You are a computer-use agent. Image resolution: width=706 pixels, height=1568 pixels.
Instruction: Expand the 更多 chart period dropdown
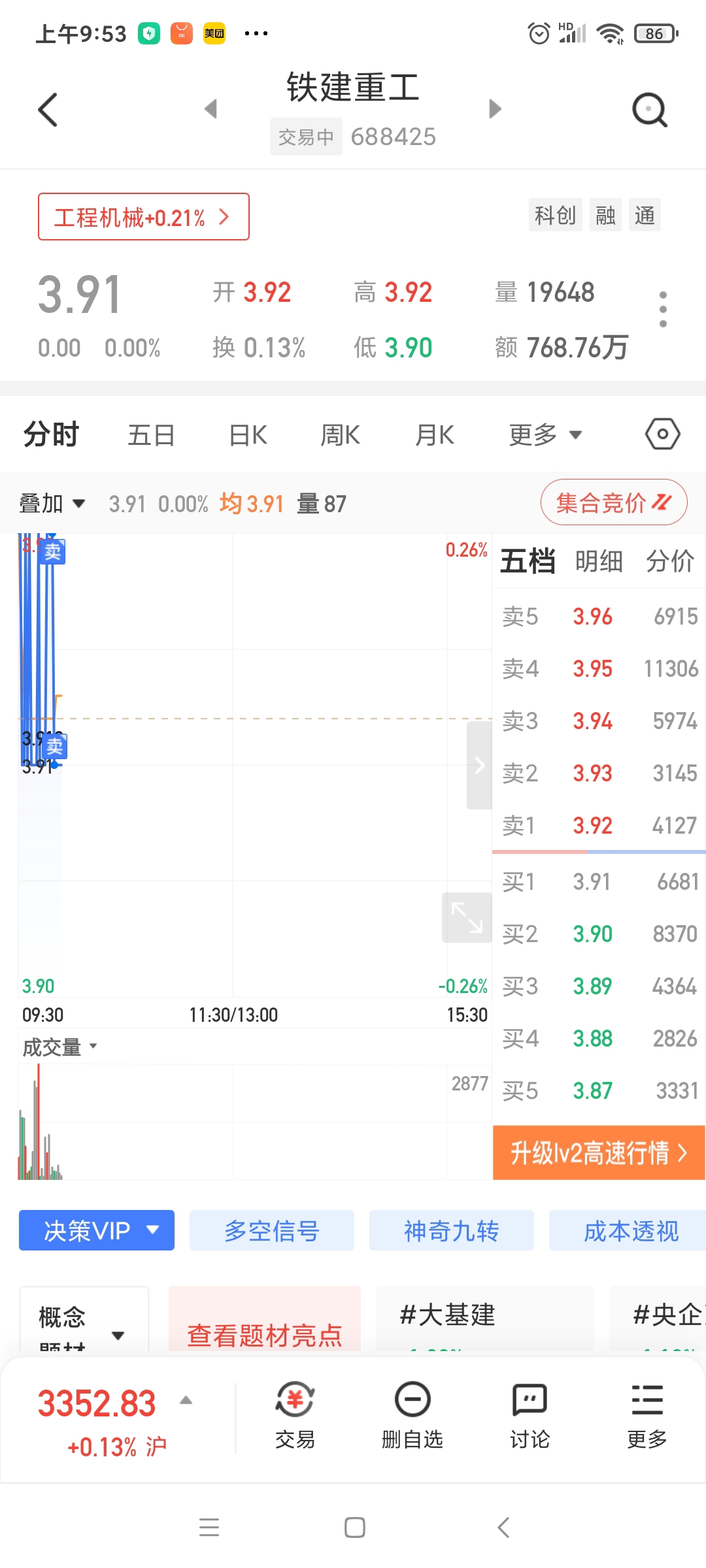545,434
